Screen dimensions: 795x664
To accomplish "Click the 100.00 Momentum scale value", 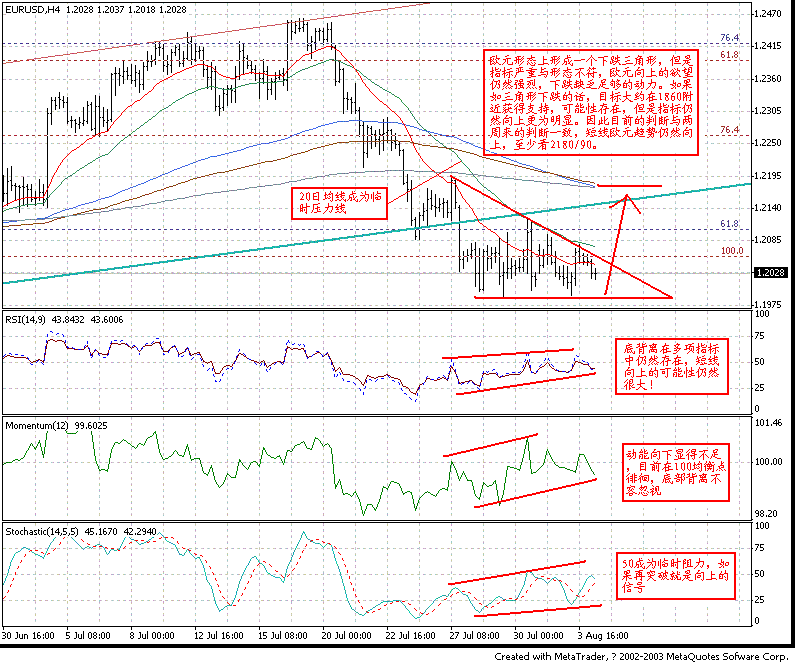I will coord(768,462).
